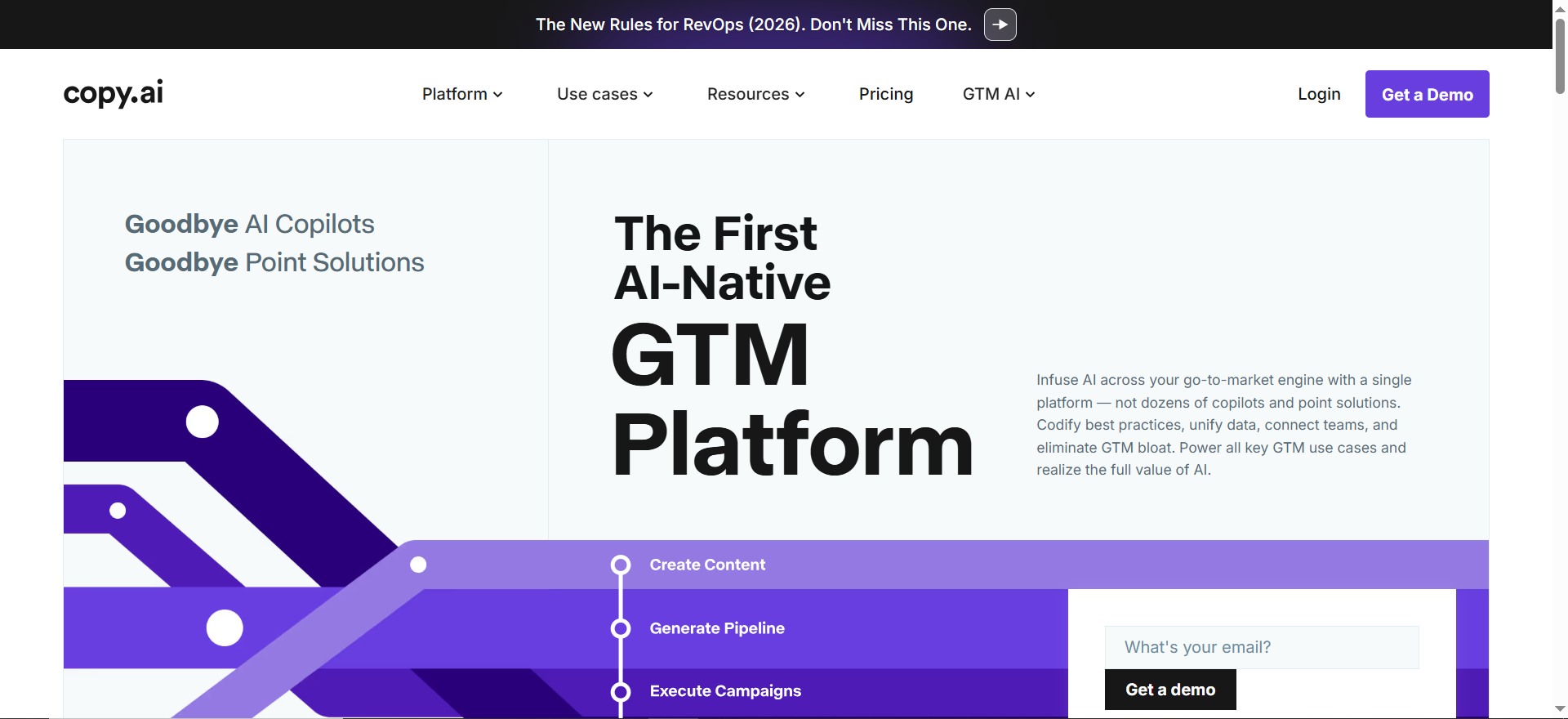Image resolution: width=1568 pixels, height=719 pixels.
Task: Click the scrollbar down arrow
Action: pos(1560,709)
